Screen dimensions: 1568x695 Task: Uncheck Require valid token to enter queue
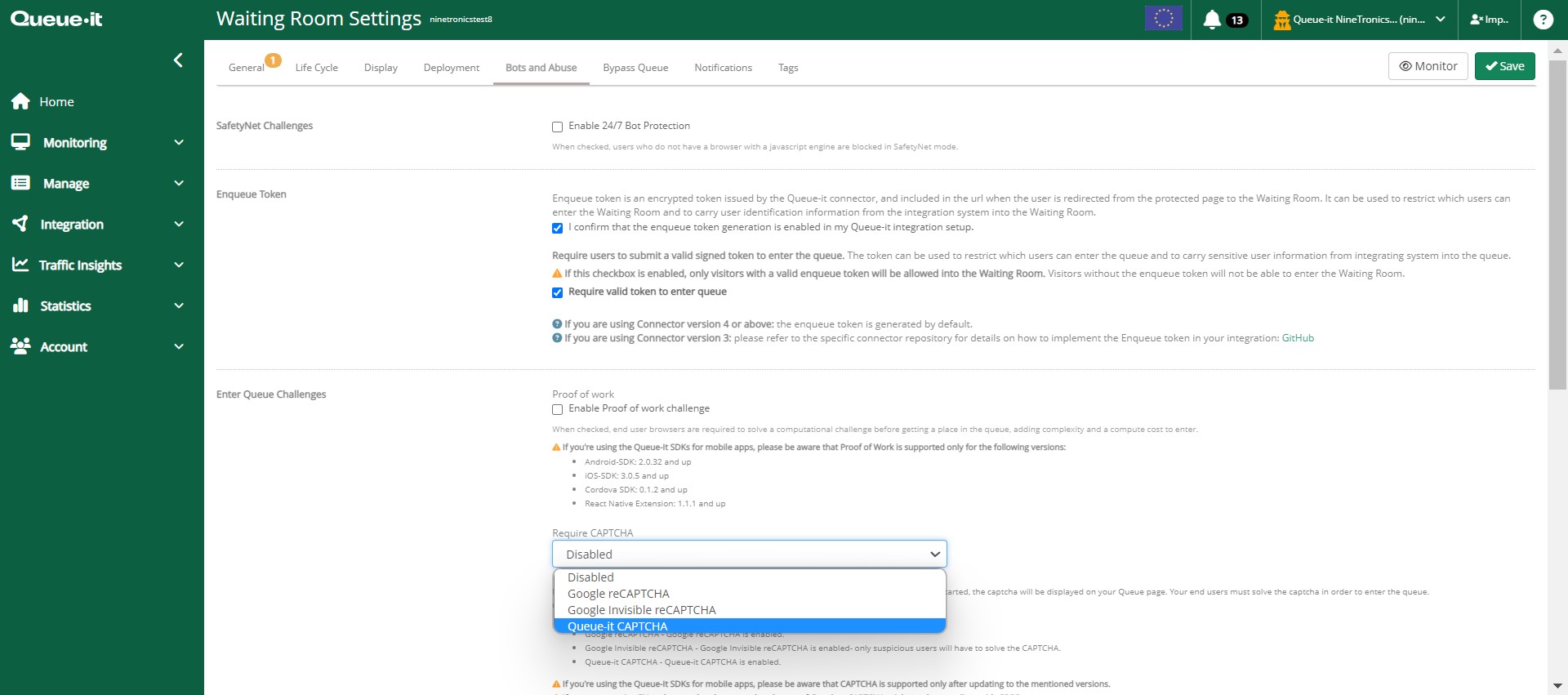click(x=557, y=292)
